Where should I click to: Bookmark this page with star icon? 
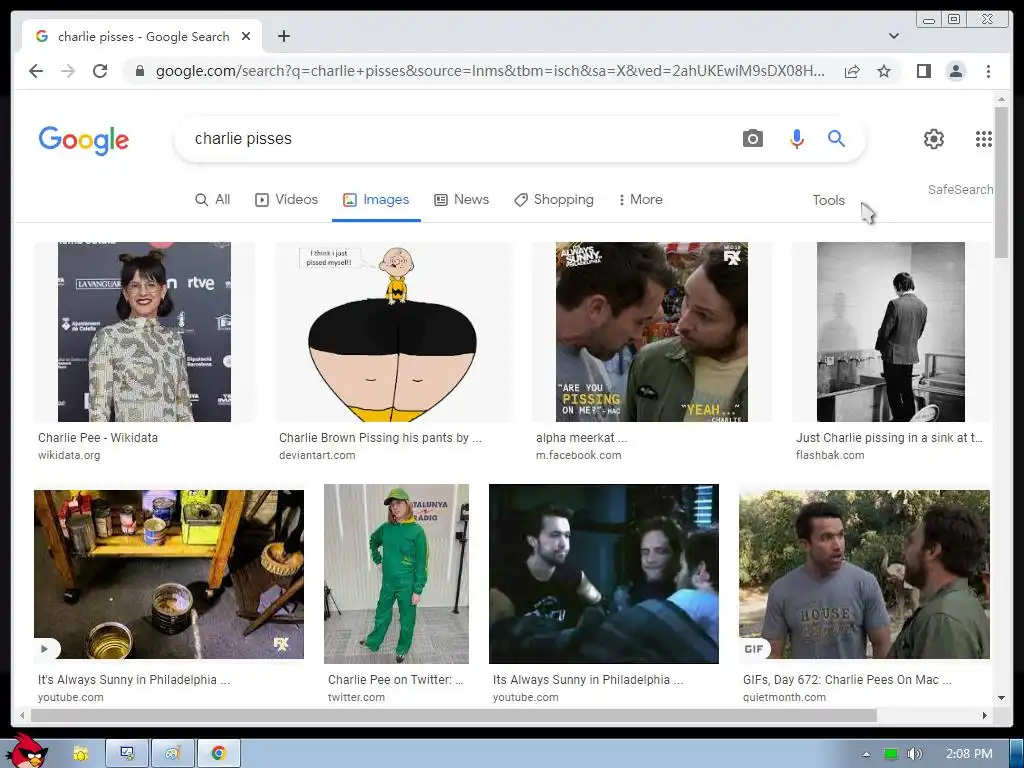(884, 71)
